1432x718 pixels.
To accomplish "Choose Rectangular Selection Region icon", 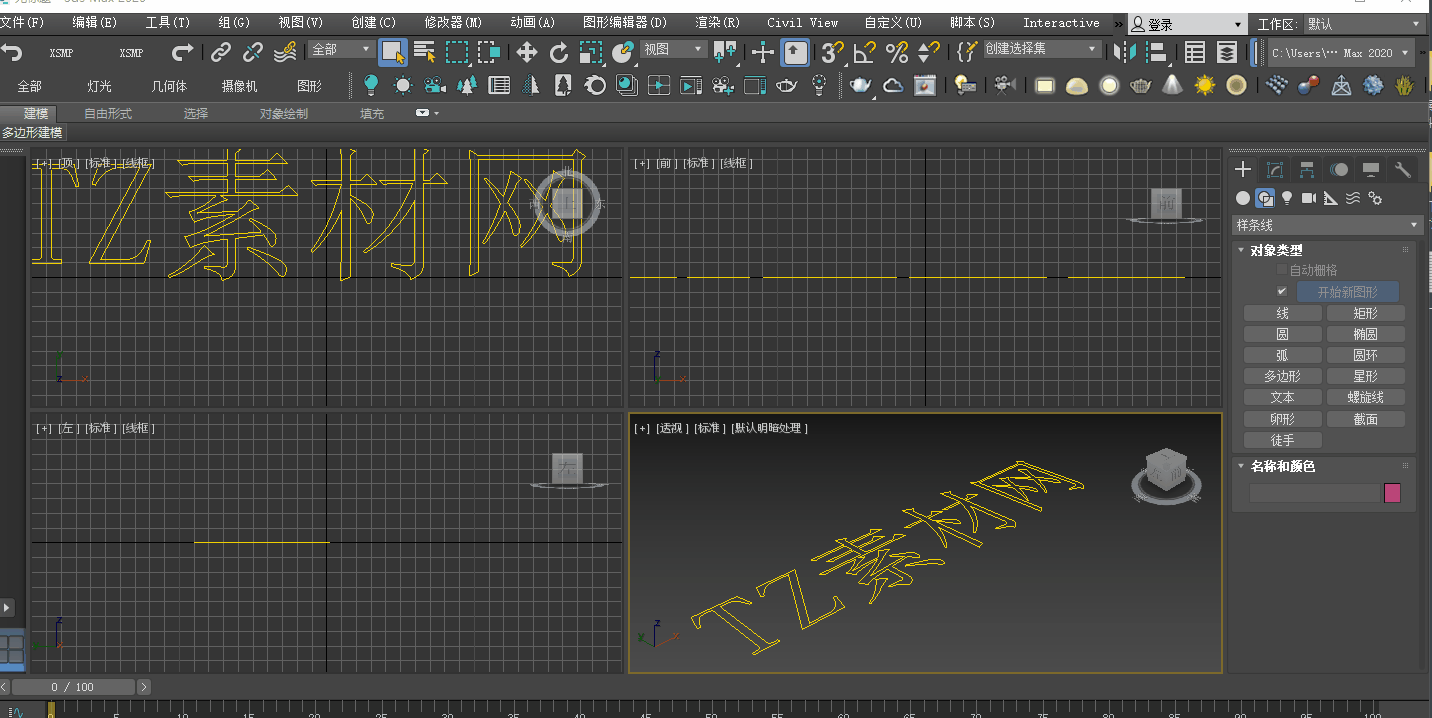I will (x=457, y=52).
